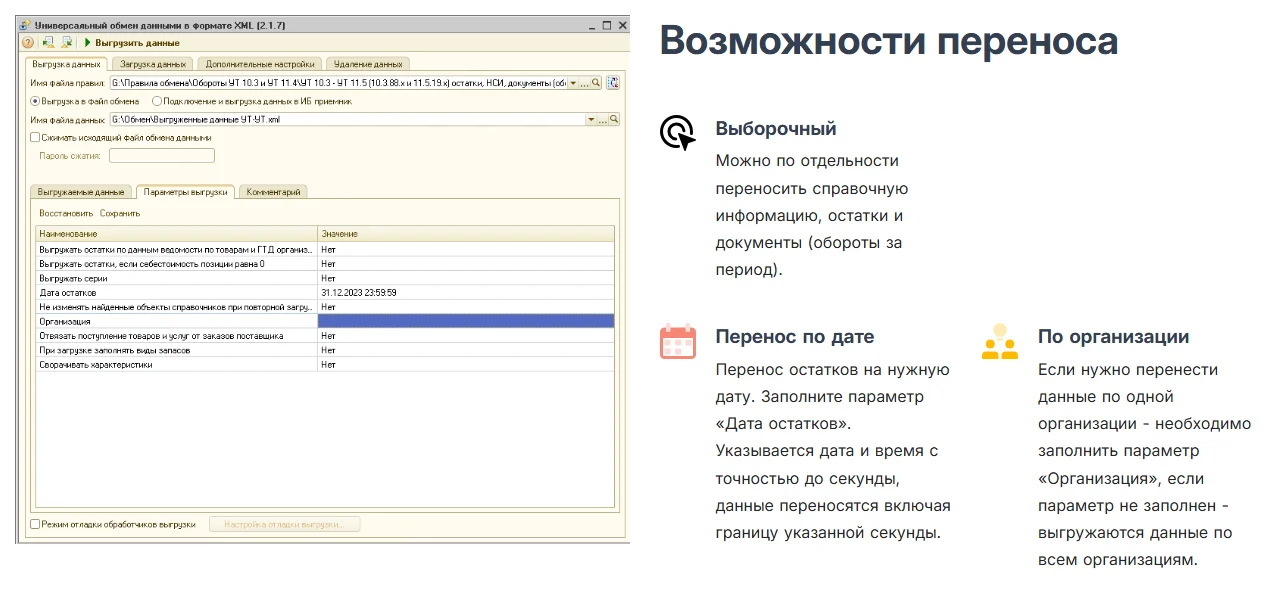Open the 'Дополнительные настройки' tab
Image resolution: width=1269 pixels, height=598 pixels.
click(x=260, y=64)
